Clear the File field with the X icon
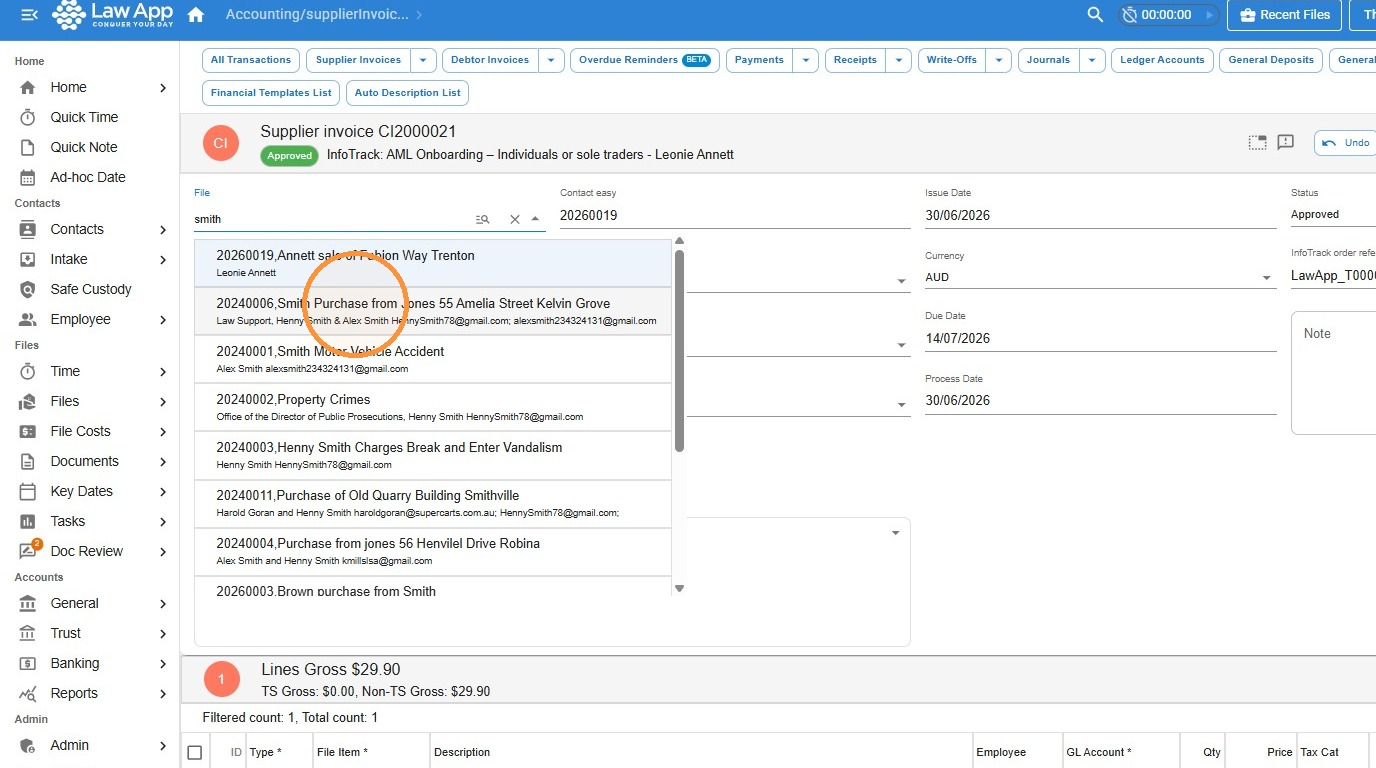 coord(515,219)
